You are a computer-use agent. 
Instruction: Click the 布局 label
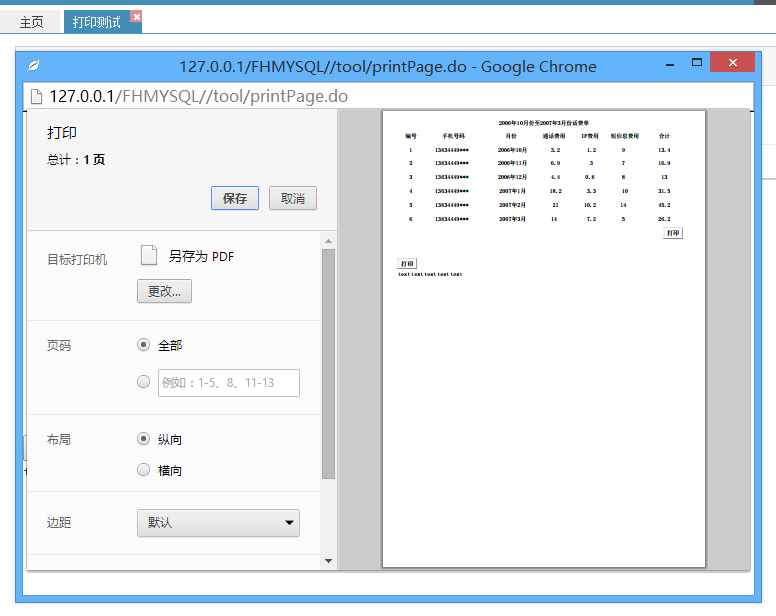coord(59,439)
